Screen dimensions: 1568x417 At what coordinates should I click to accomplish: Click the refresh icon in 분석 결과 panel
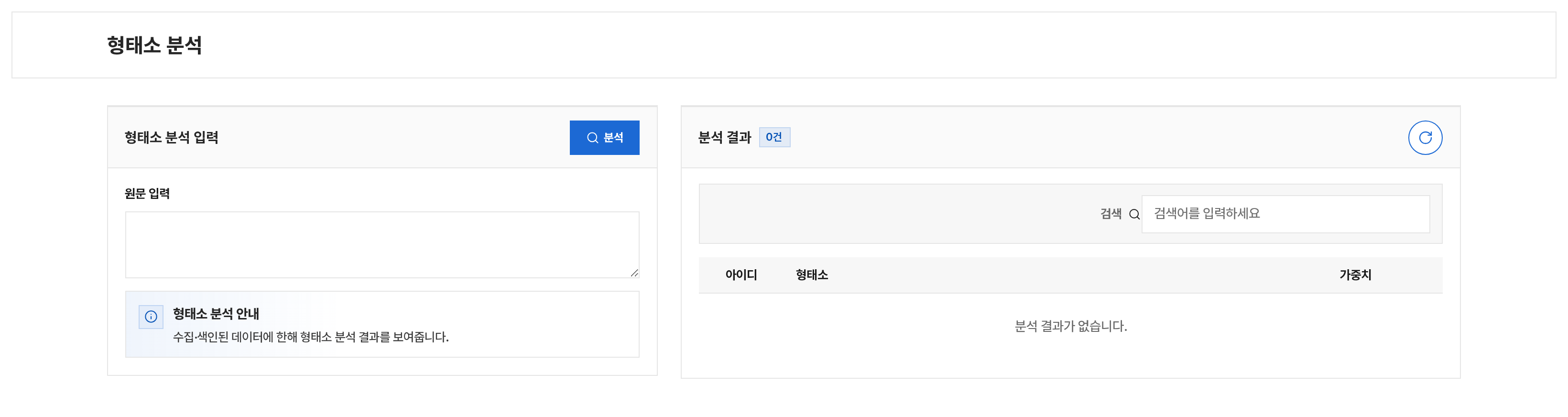pyautogui.click(x=1425, y=138)
